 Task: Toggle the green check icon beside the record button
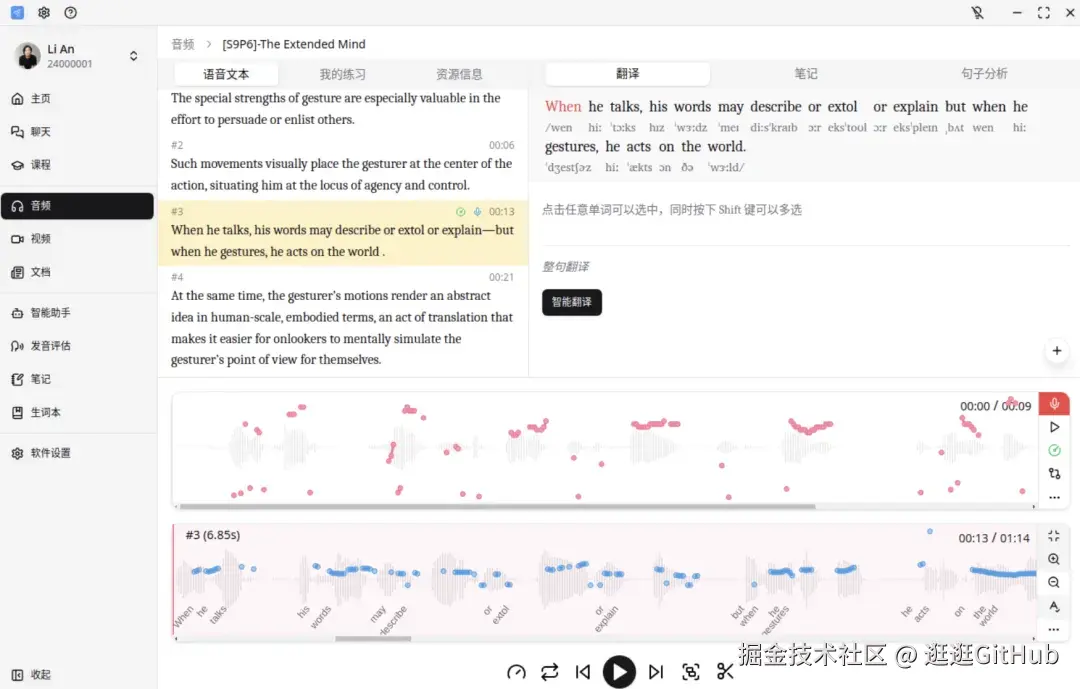tap(1054, 450)
